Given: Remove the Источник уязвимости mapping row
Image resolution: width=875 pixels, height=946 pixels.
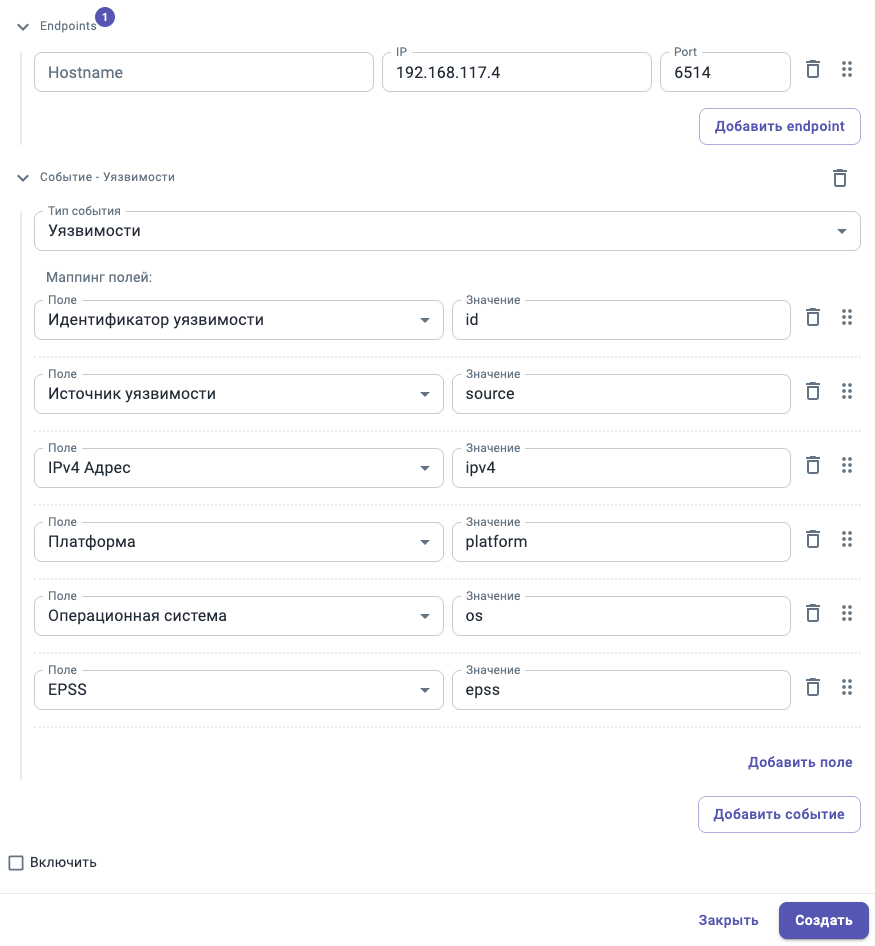Looking at the screenshot, I should pos(813,392).
